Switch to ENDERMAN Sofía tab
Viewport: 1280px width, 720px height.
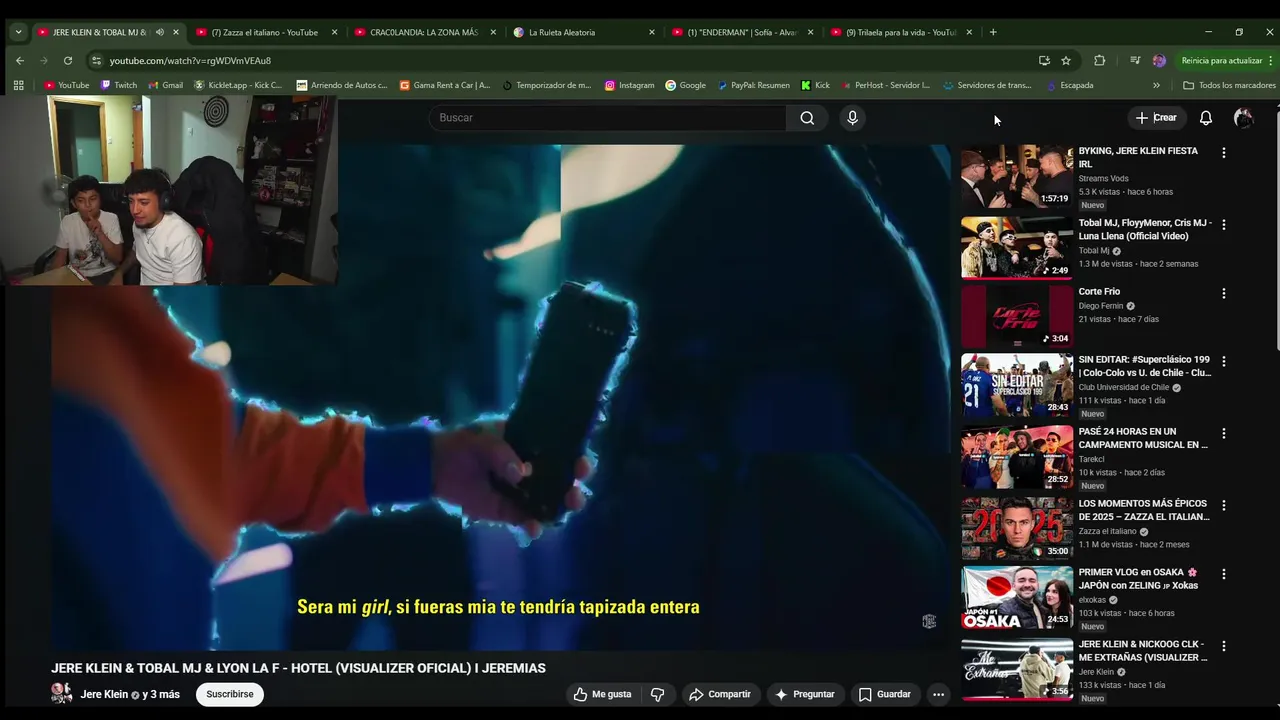(x=742, y=32)
